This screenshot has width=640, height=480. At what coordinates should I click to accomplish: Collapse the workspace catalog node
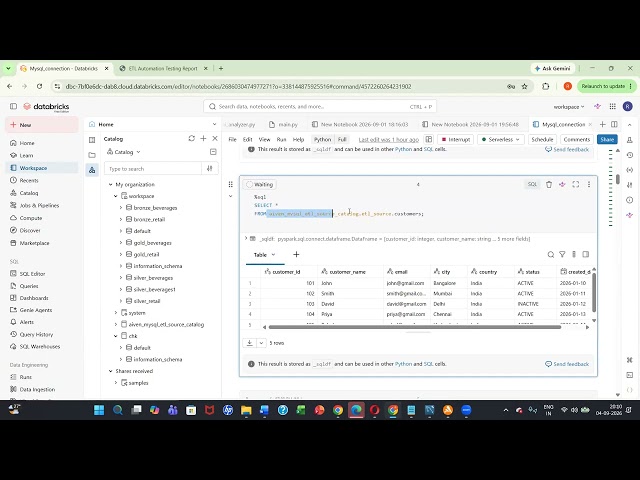pos(116,196)
